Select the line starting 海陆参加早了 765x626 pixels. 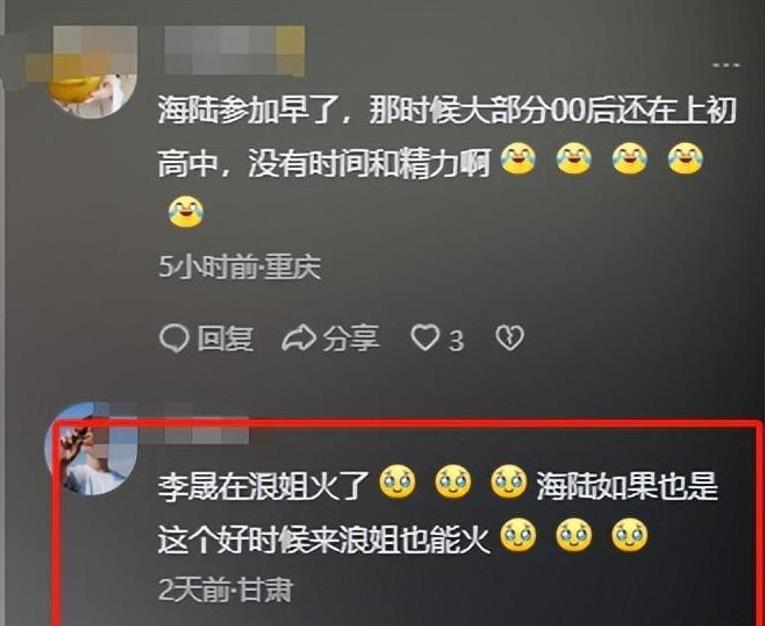pos(447,110)
